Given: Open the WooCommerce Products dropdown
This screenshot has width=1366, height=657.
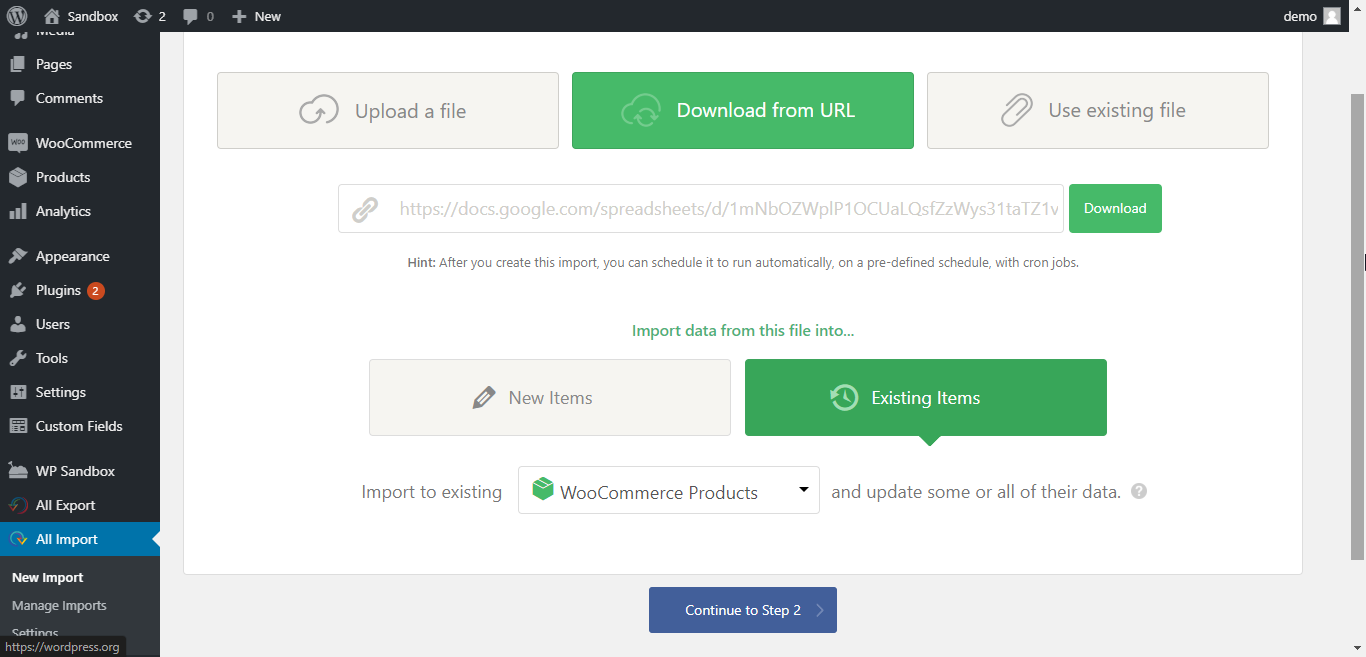Looking at the screenshot, I should tap(669, 490).
